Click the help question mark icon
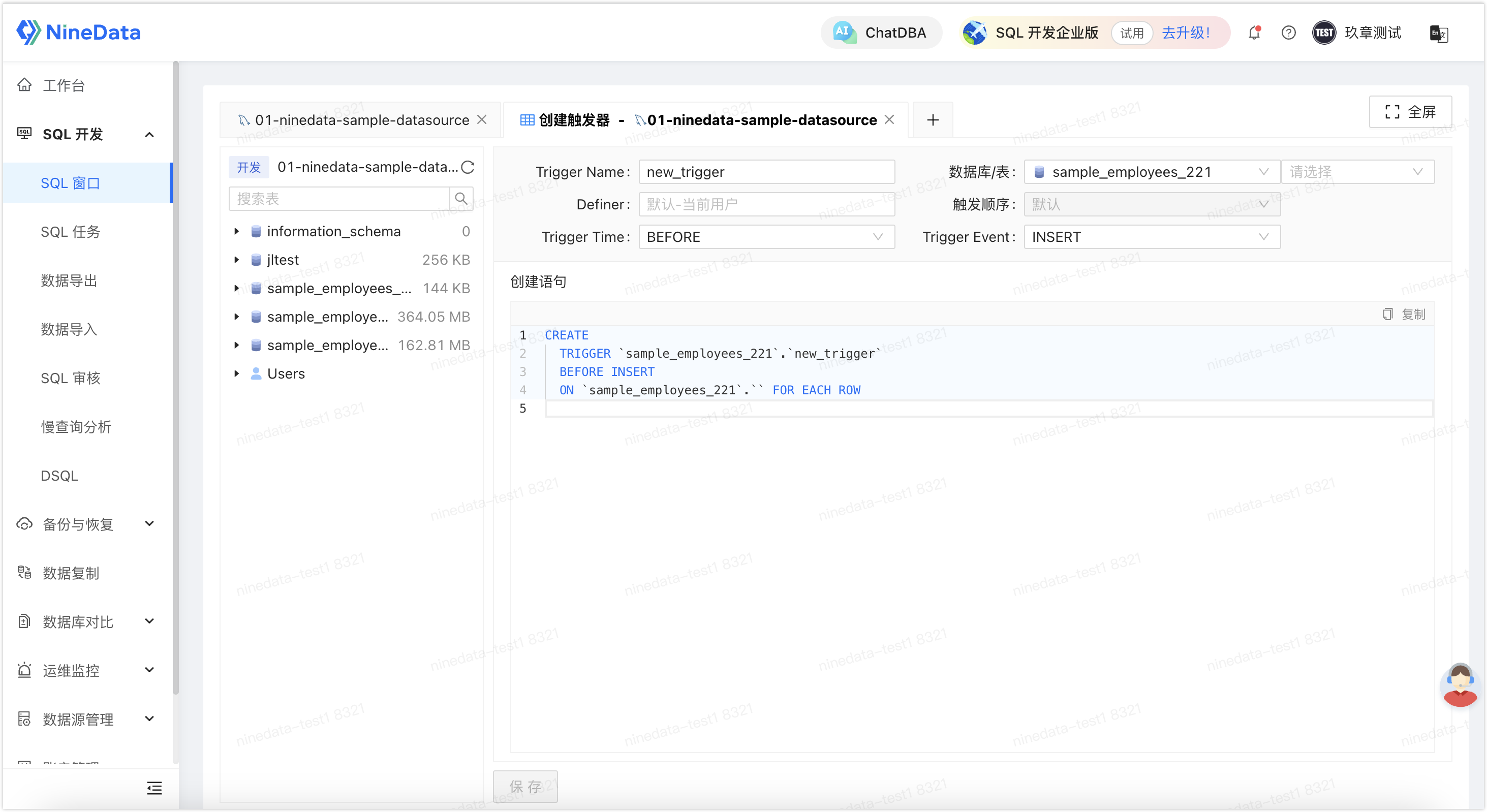 pos(1288,33)
